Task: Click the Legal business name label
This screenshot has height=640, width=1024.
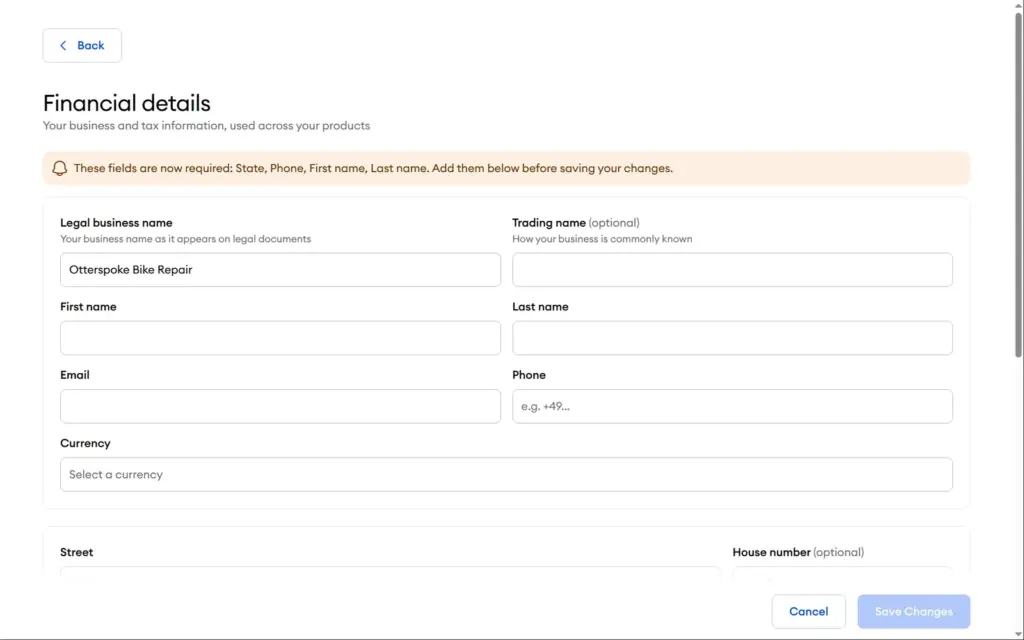Action: pos(116,223)
